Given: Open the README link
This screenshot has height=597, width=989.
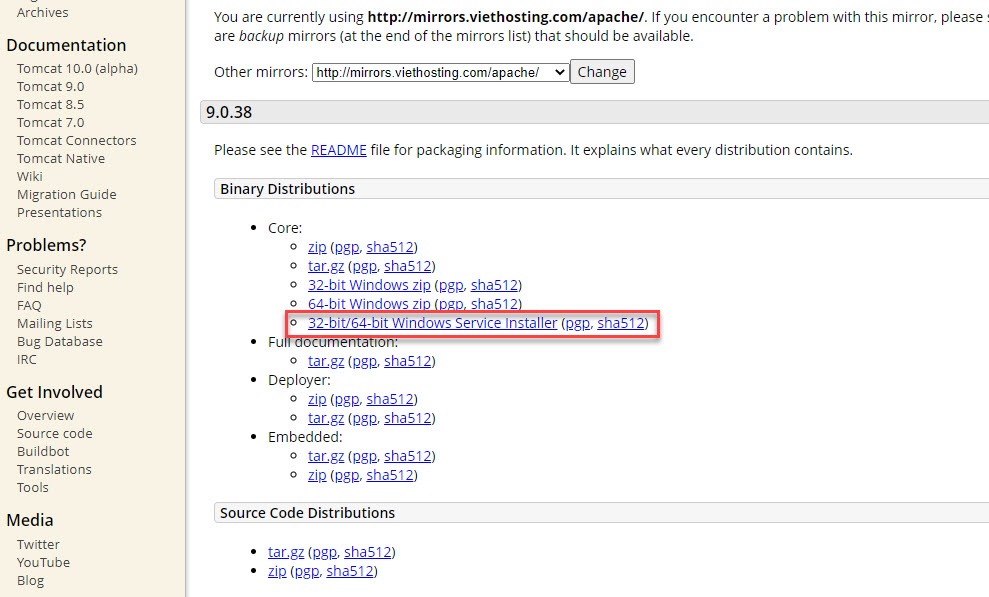Looking at the screenshot, I should pos(339,150).
